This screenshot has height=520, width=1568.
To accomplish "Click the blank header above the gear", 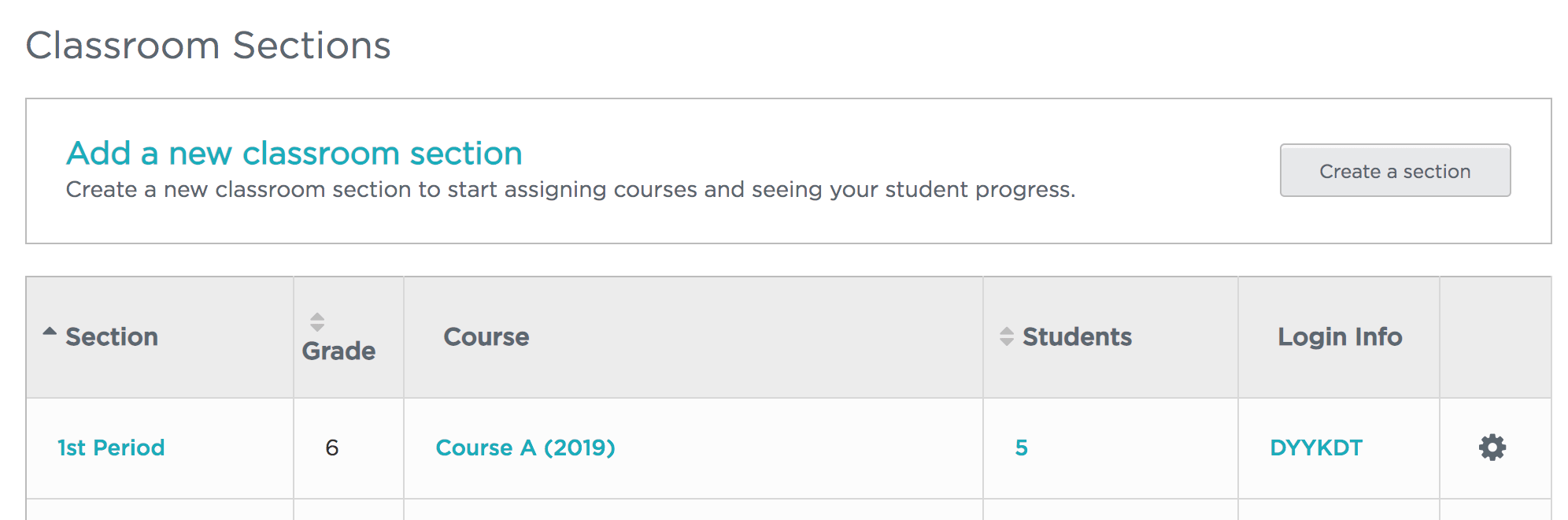I will [1494, 336].
